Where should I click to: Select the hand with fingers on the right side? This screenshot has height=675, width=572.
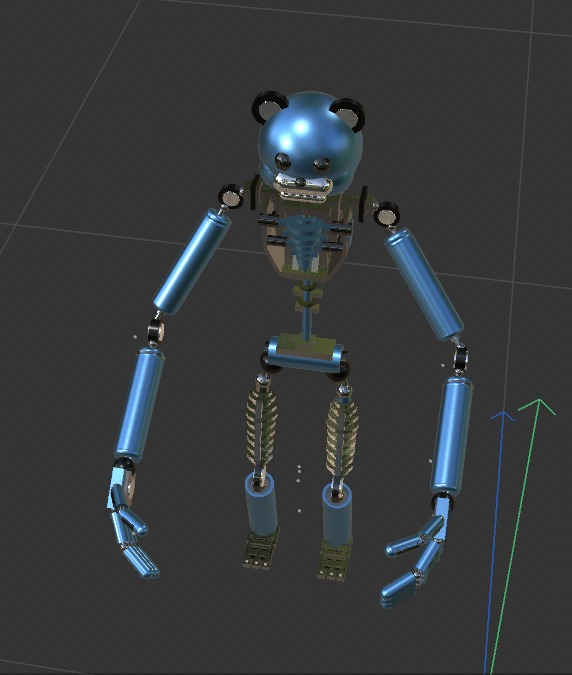[x=415, y=551]
